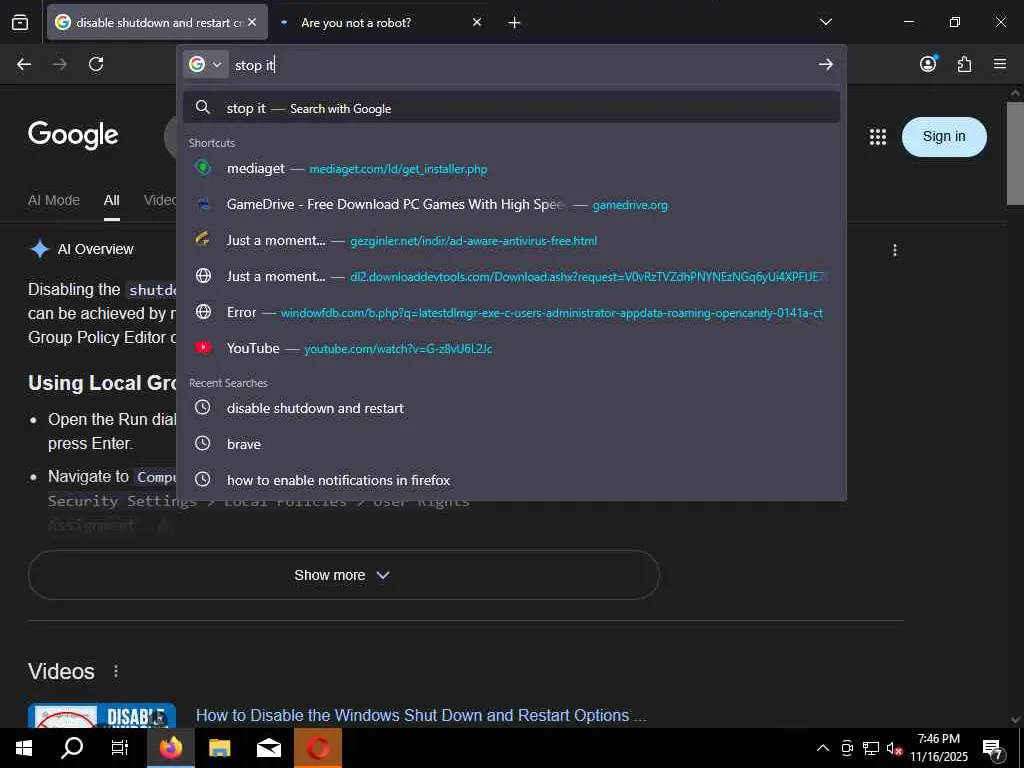Screen dimensions: 1024x768
Task: Open Firefox View icon in tab bar
Action: tap(20, 22)
